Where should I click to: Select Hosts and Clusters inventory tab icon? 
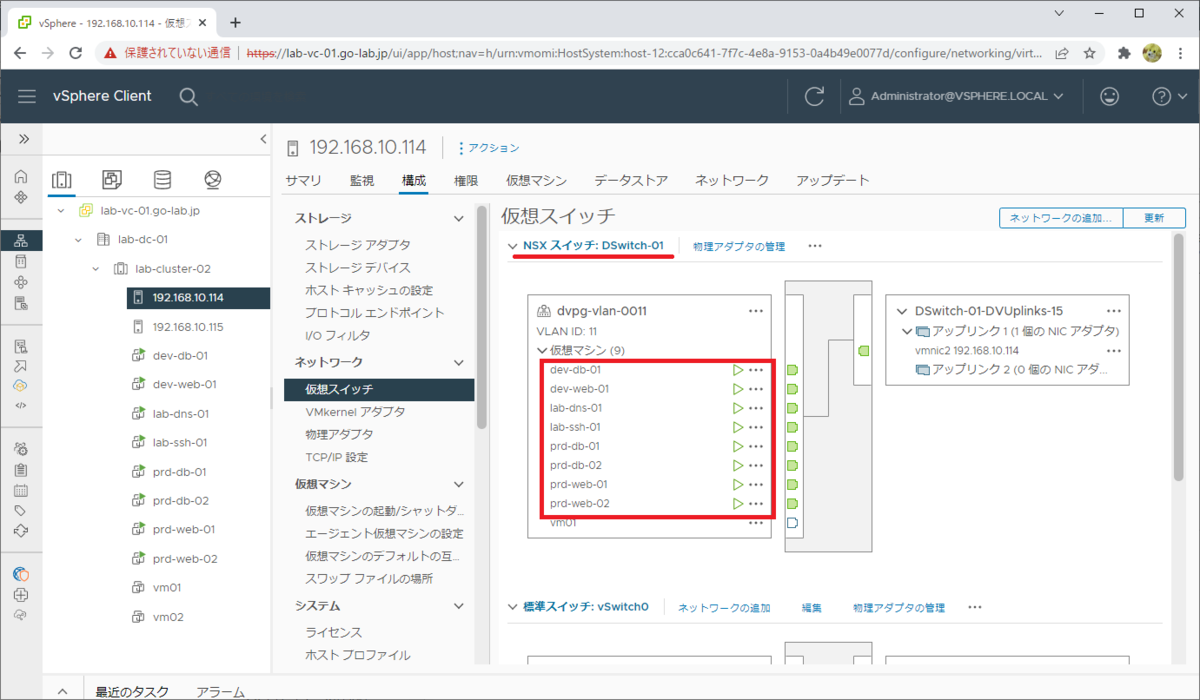point(61,180)
